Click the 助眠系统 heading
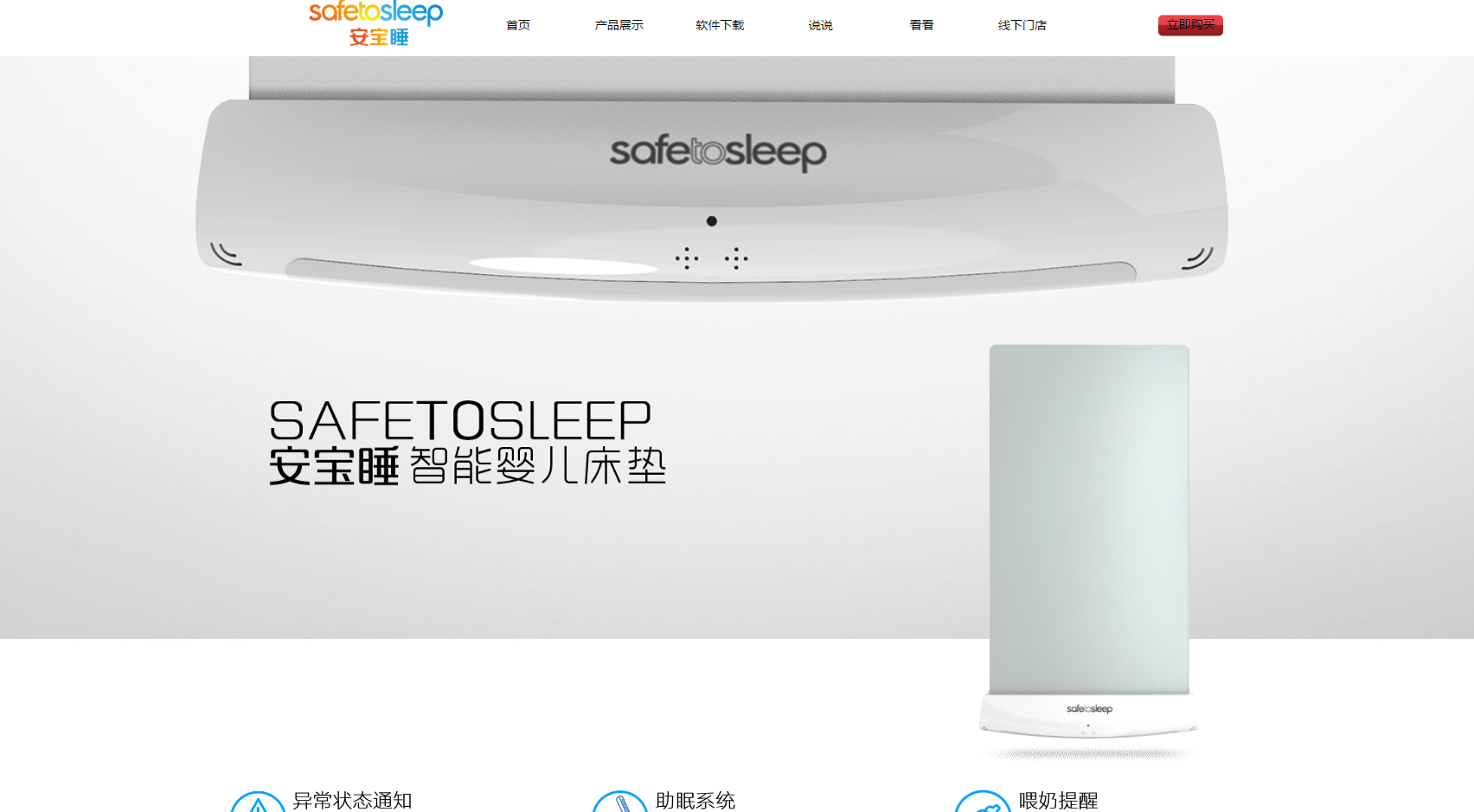 point(695,801)
